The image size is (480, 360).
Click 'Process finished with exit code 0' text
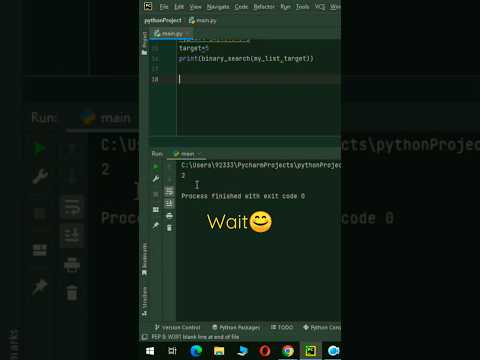point(243,196)
